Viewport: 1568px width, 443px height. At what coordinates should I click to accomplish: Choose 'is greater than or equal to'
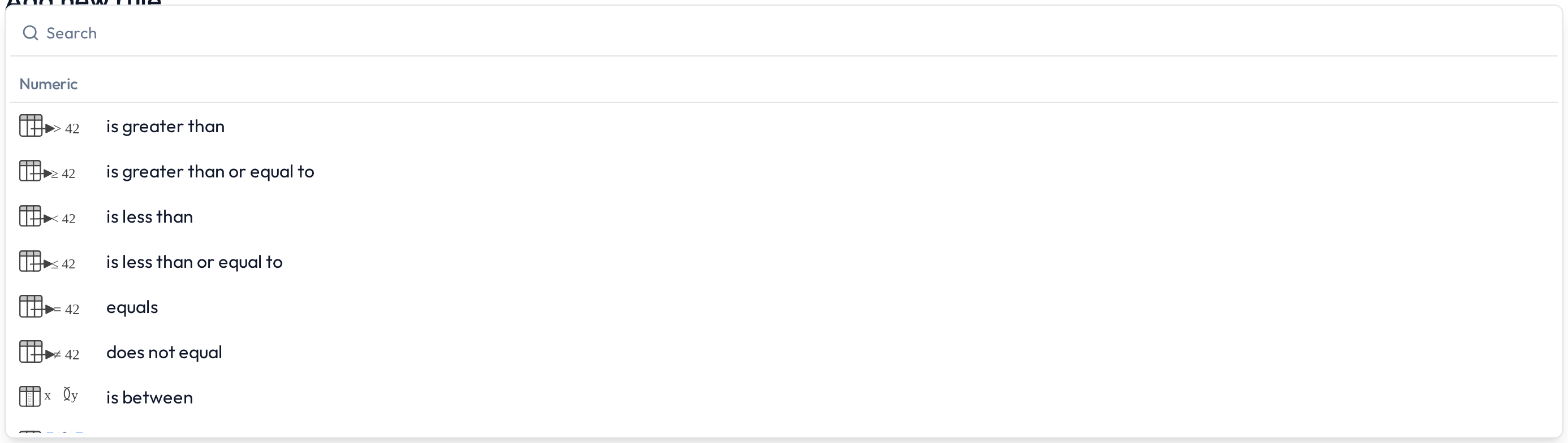[x=210, y=171]
